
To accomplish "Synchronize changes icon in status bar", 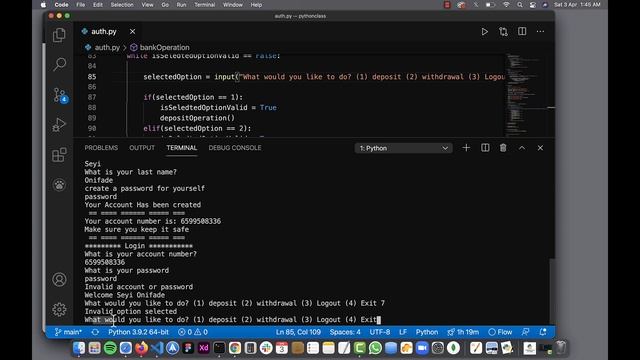I will [x=95, y=332].
